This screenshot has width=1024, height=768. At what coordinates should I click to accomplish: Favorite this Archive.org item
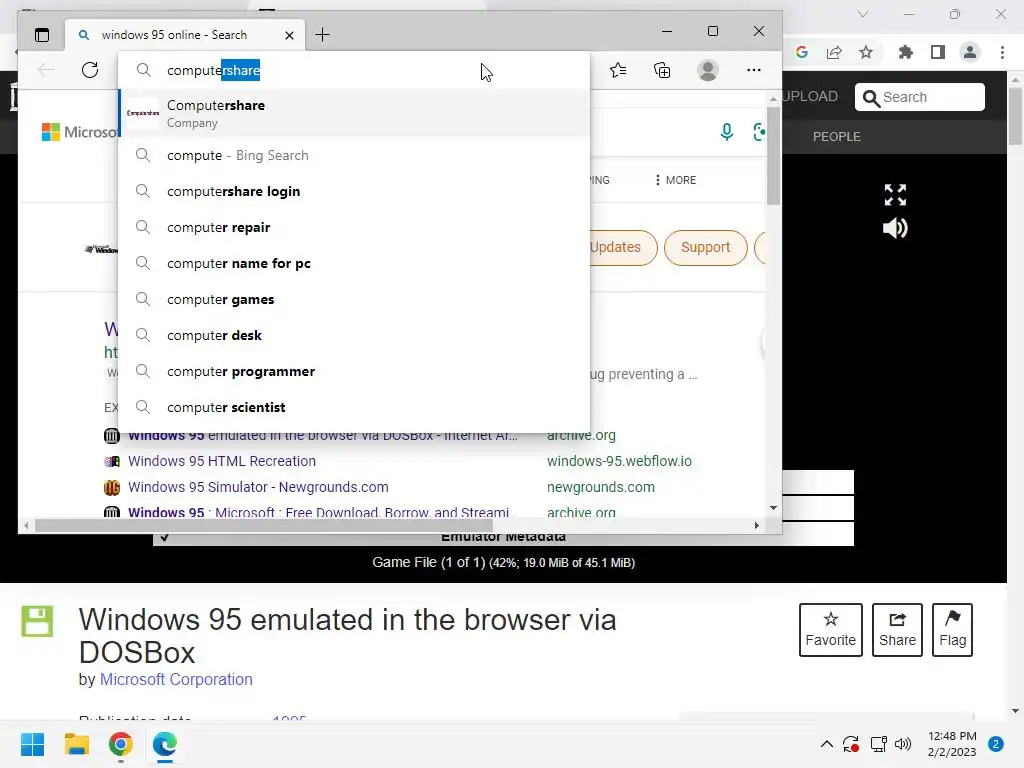[831, 630]
